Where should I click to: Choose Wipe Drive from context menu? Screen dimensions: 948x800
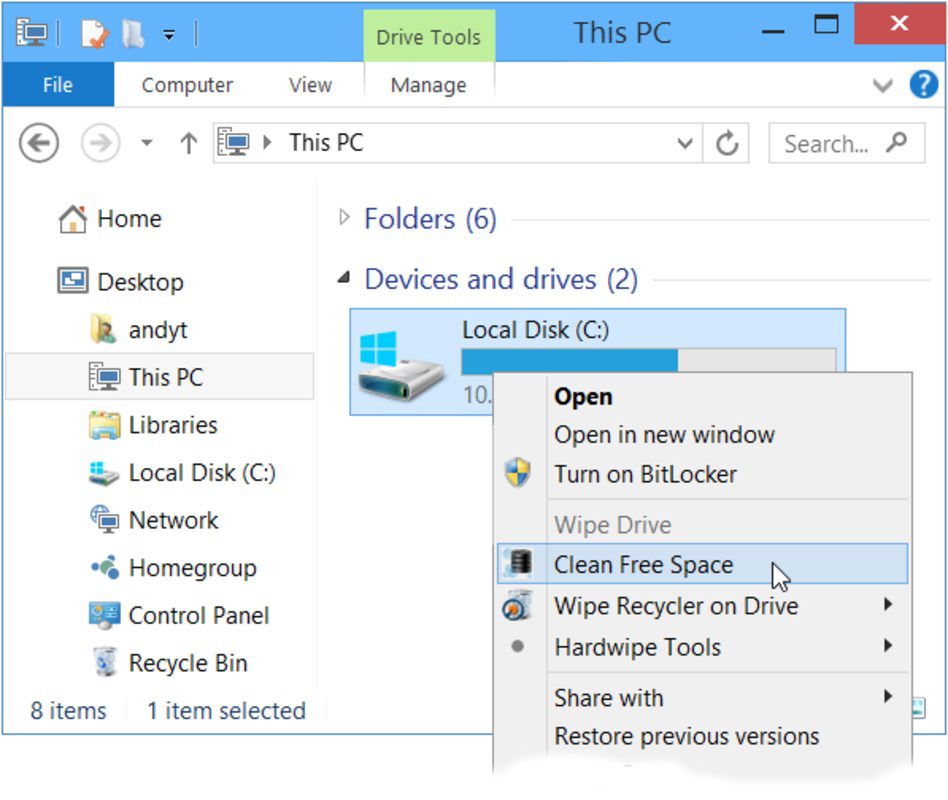click(612, 525)
